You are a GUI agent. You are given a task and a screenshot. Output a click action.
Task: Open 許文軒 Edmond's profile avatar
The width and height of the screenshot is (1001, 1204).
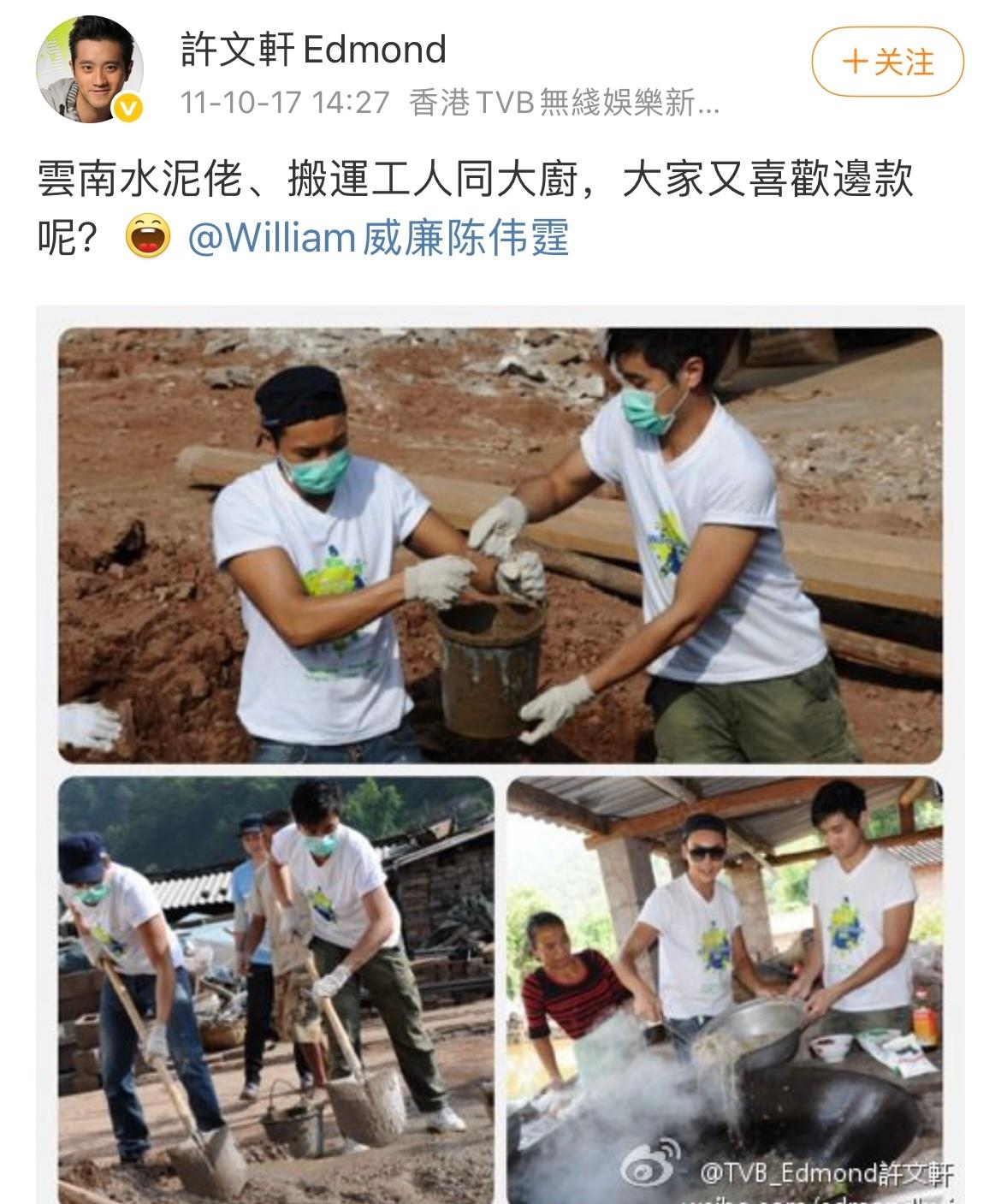tap(90, 70)
